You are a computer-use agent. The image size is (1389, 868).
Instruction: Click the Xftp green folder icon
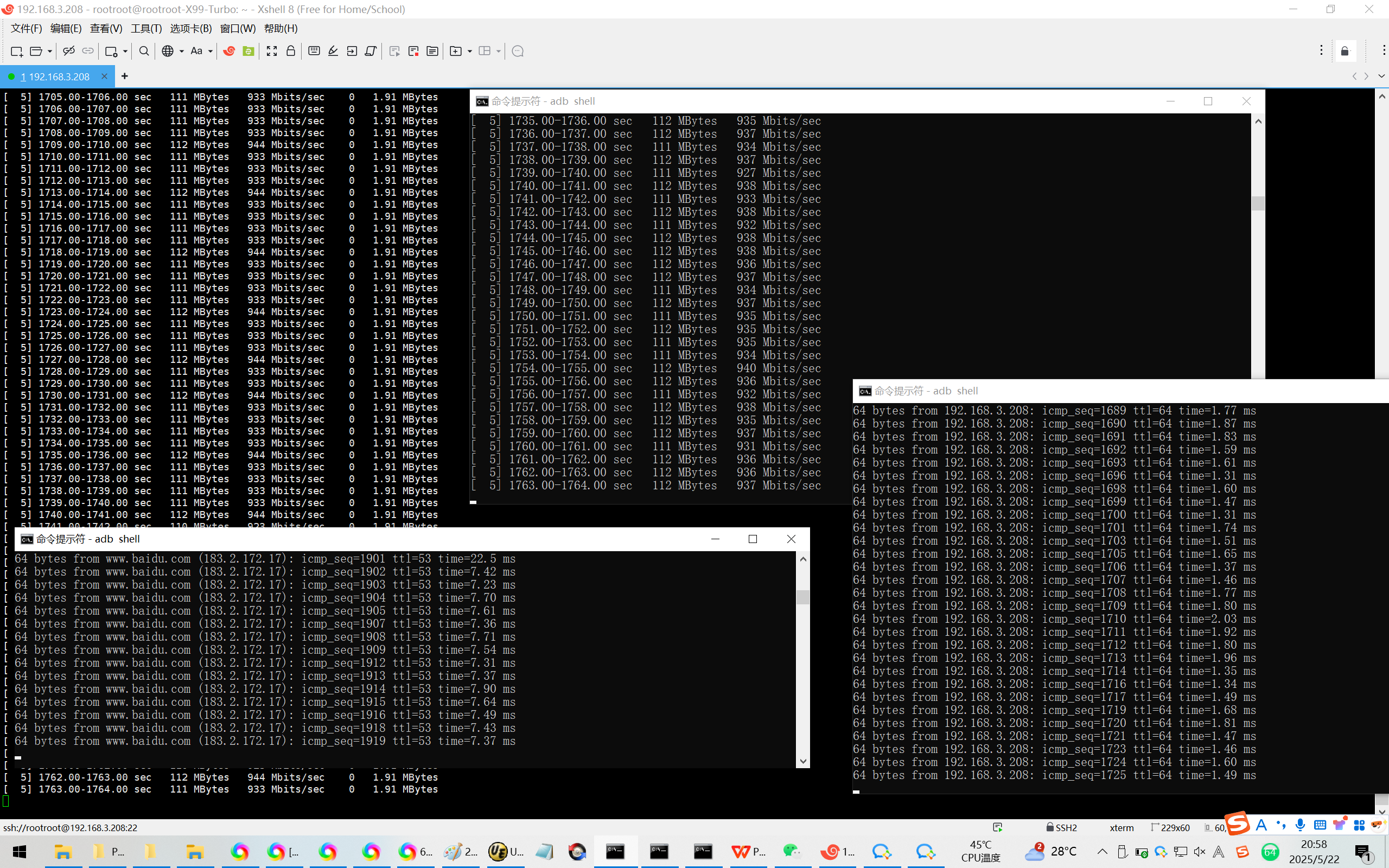(249, 51)
